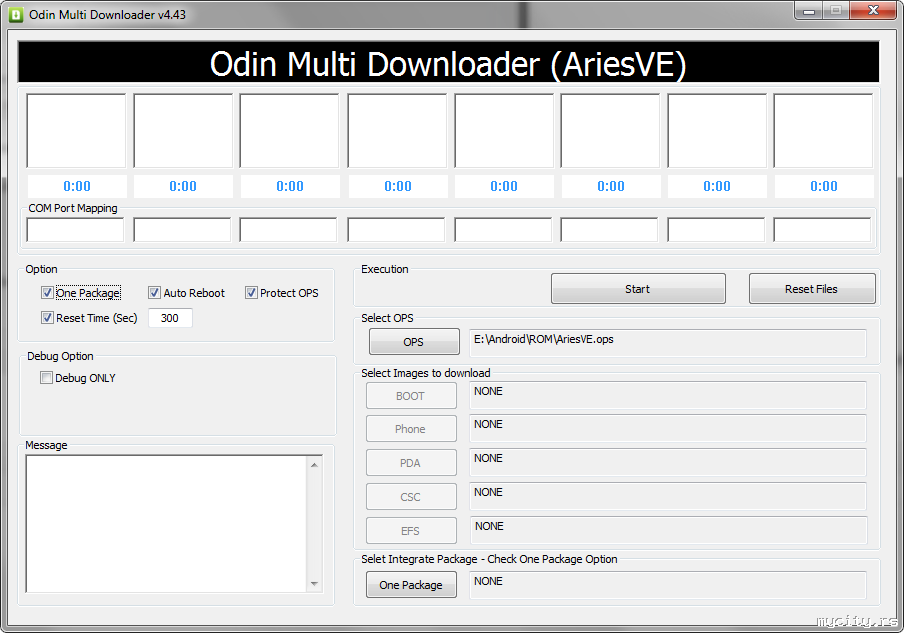This screenshot has width=904, height=633.
Task: Click inside the Message text area
Action: tap(166, 523)
